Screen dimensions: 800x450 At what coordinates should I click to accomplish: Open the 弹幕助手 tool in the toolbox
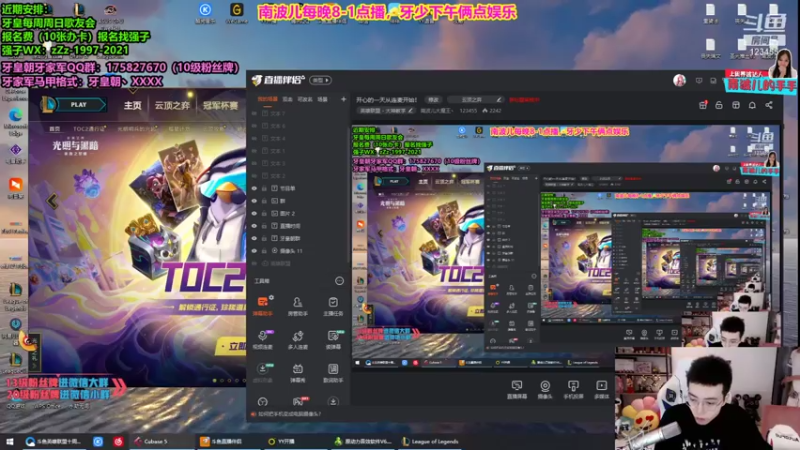(263, 306)
